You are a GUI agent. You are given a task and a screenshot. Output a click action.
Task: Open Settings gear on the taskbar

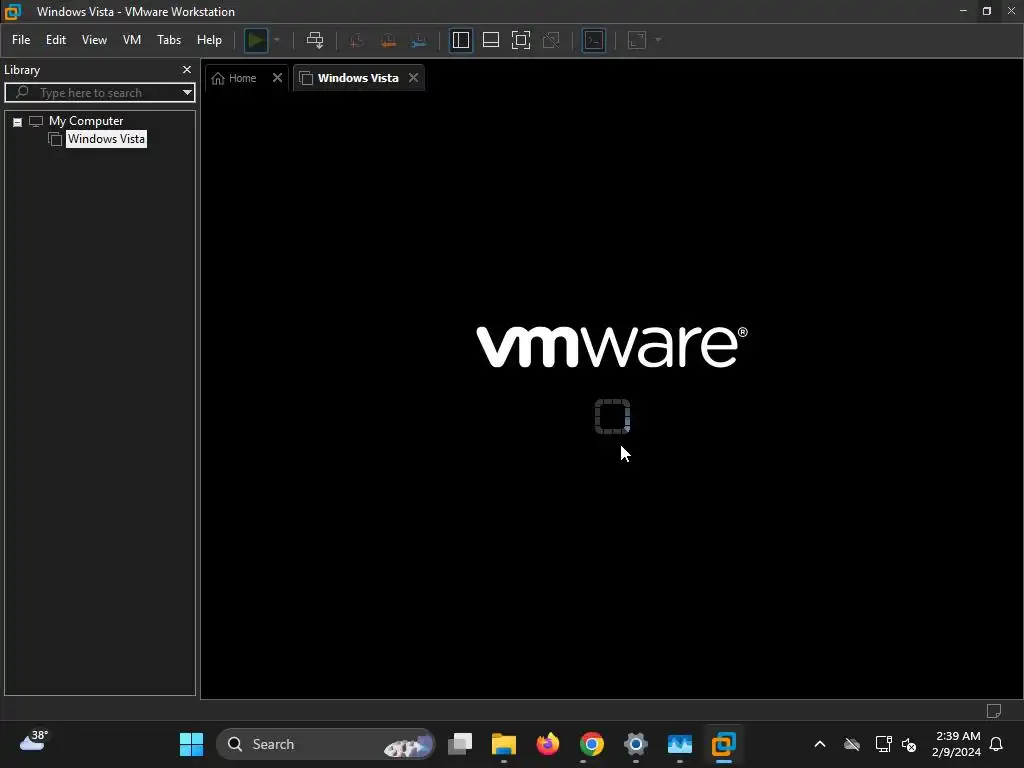tap(635, 744)
